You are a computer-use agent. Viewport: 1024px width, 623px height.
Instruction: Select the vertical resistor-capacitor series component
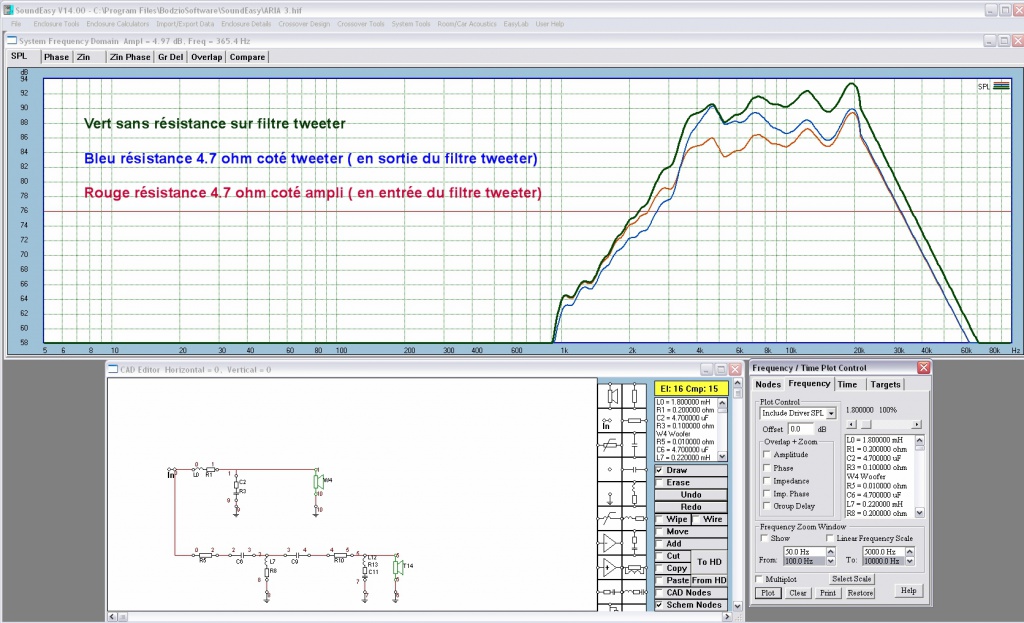coord(634,543)
